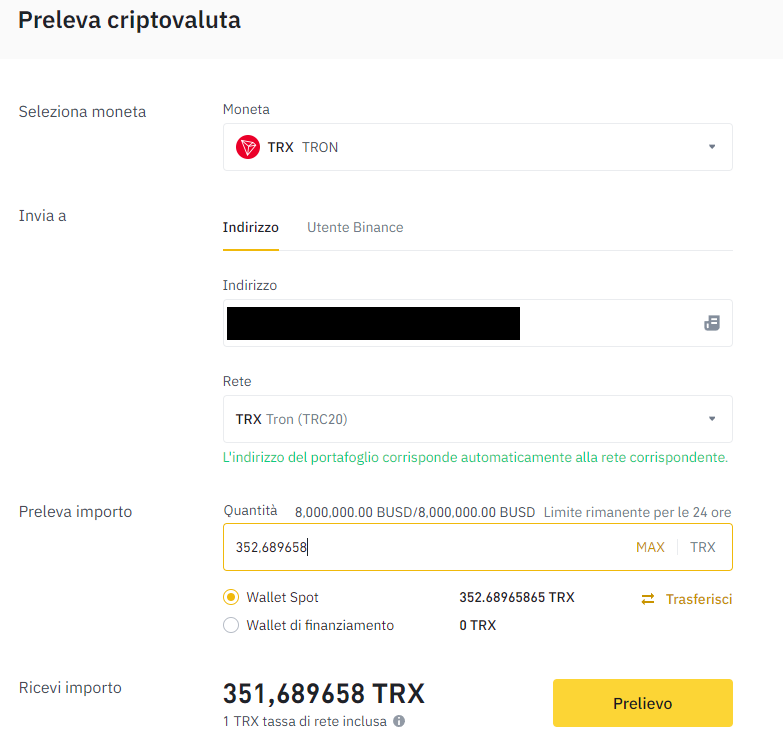Click the TRX unit label in amount field
This screenshot has width=783, height=747.
[x=703, y=547]
